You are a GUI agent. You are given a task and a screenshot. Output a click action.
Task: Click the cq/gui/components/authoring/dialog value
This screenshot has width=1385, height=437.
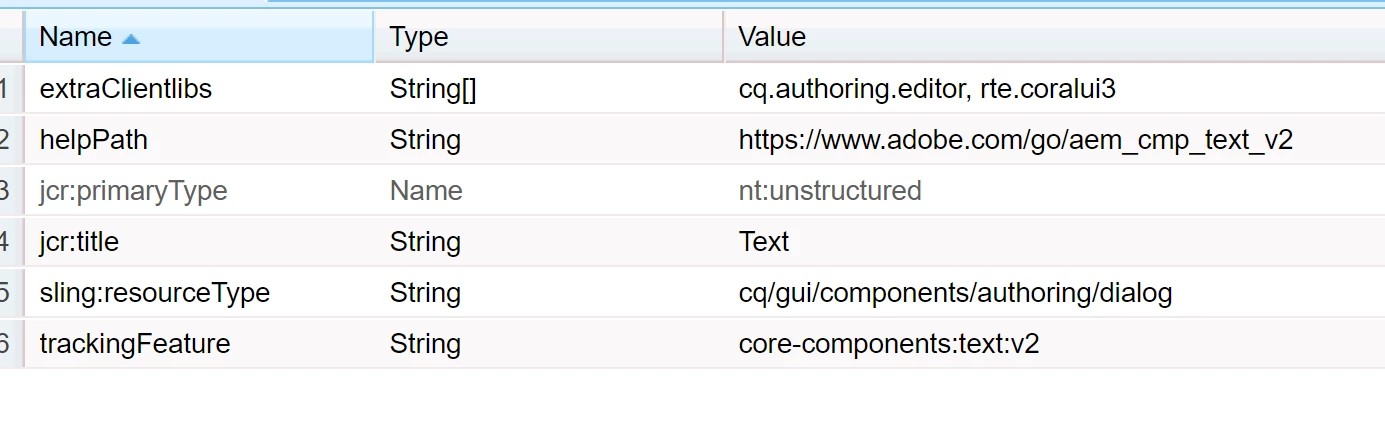tap(955, 293)
